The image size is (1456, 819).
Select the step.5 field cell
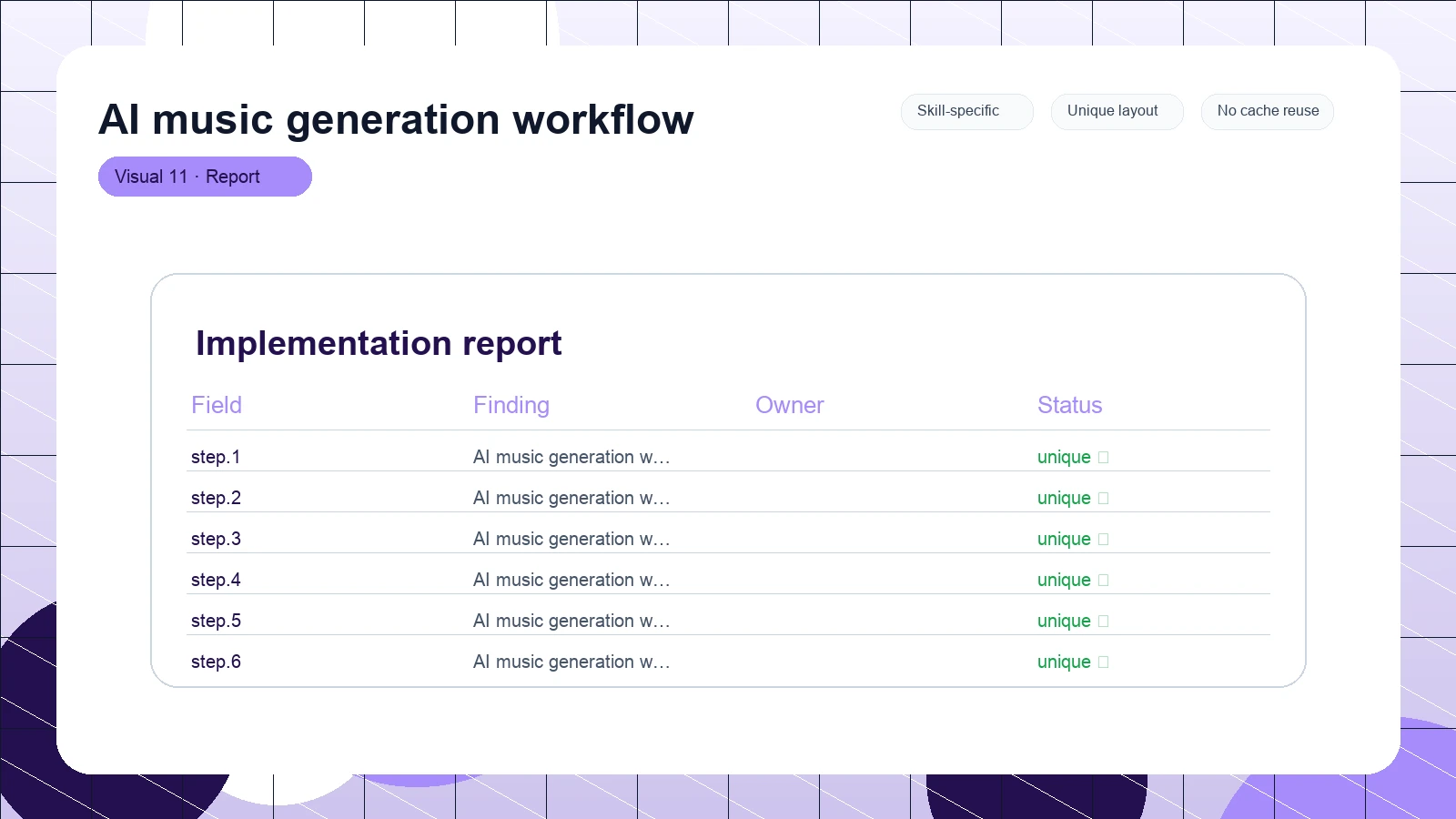(x=216, y=621)
